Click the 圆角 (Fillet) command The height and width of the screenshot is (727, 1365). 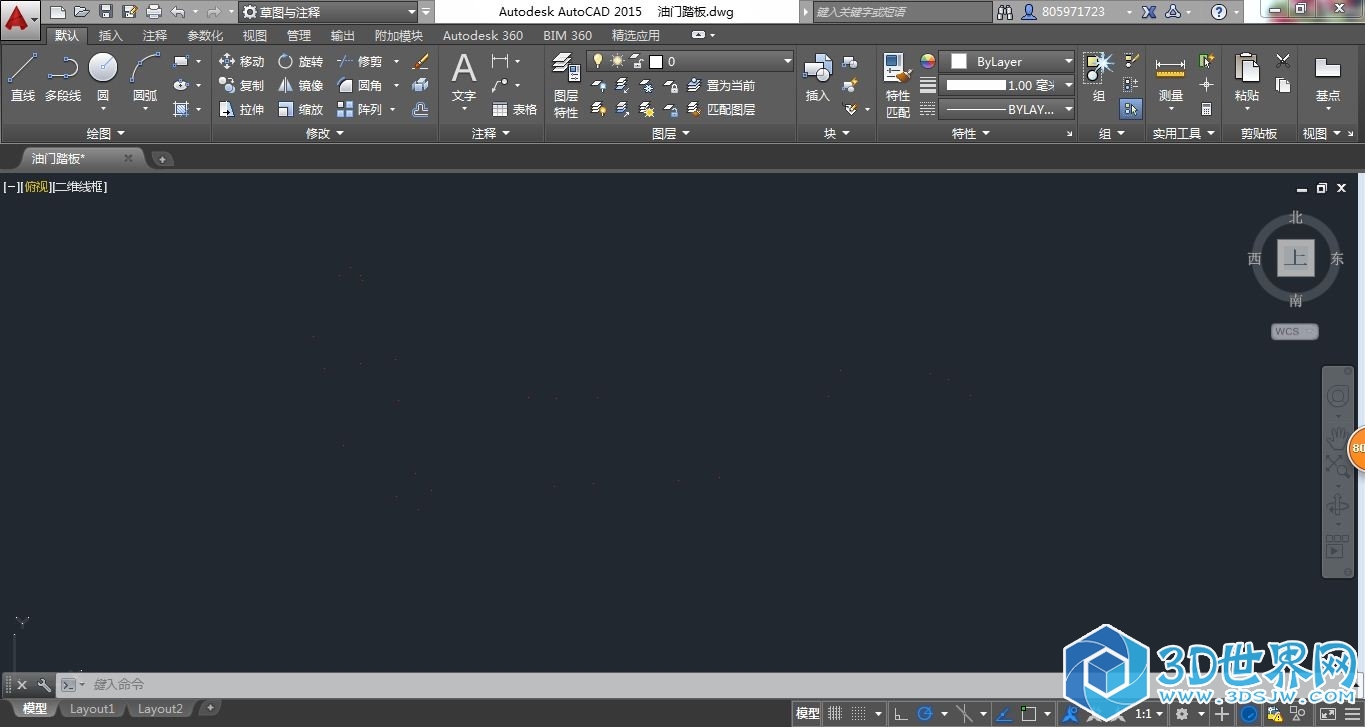(x=360, y=85)
